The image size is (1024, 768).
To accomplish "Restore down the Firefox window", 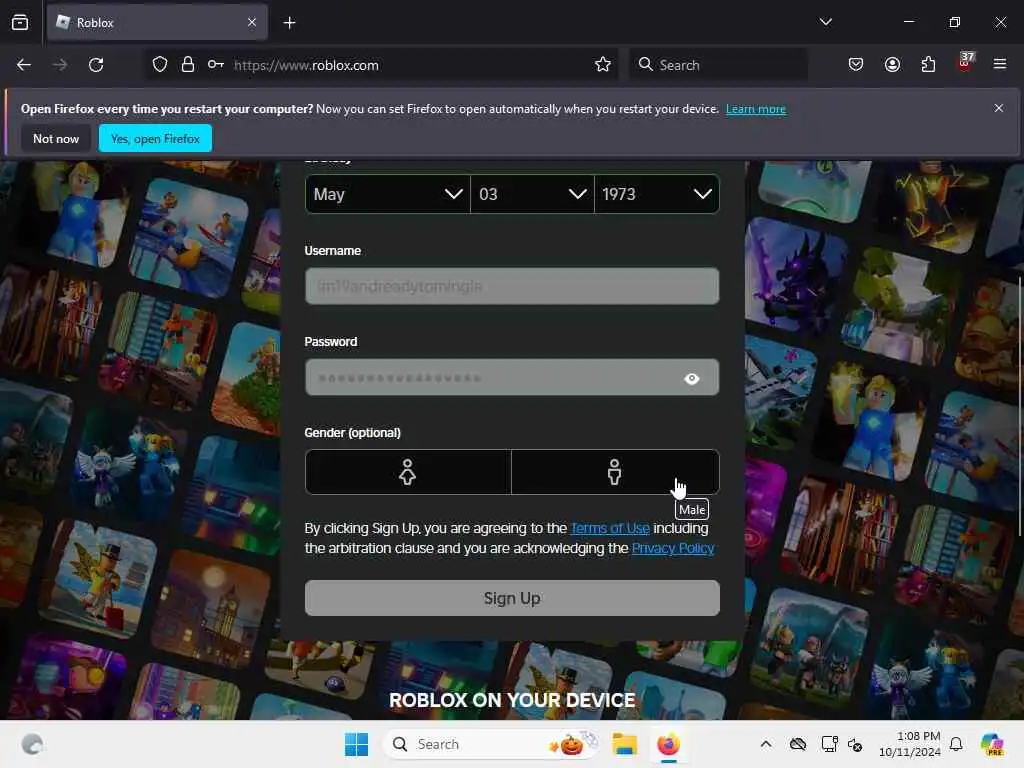I will (955, 22).
